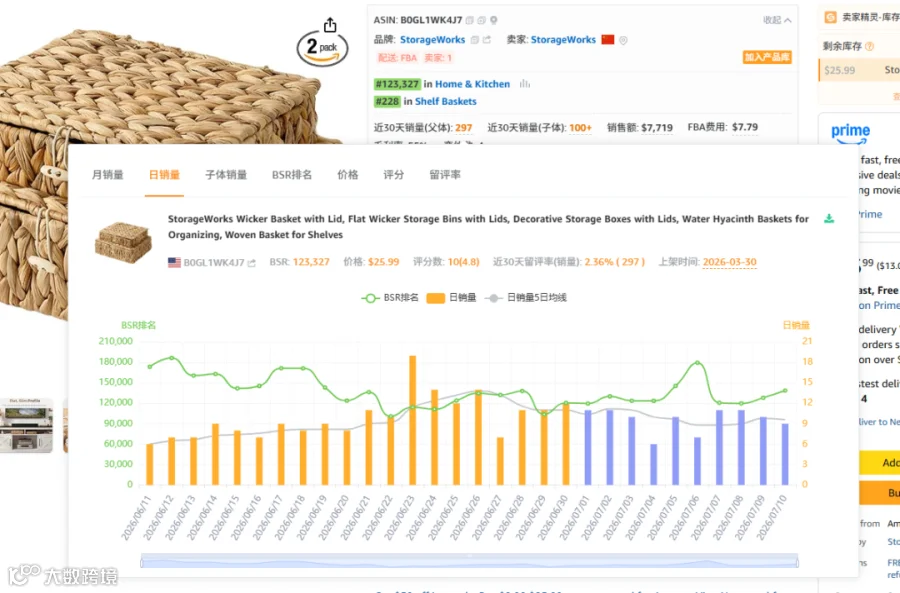
Task: Open the StorageWorks brand link
Action: [x=432, y=40]
